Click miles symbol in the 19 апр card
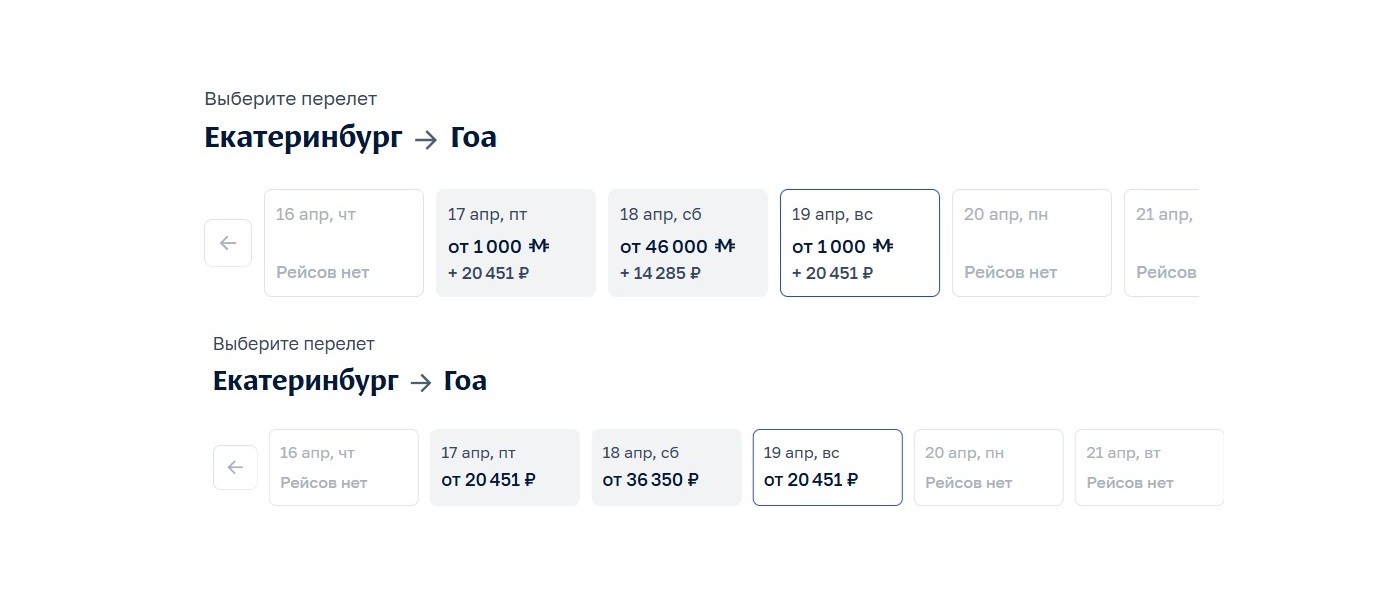The height and width of the screenshot is (608, 1395). pos(883,246)
